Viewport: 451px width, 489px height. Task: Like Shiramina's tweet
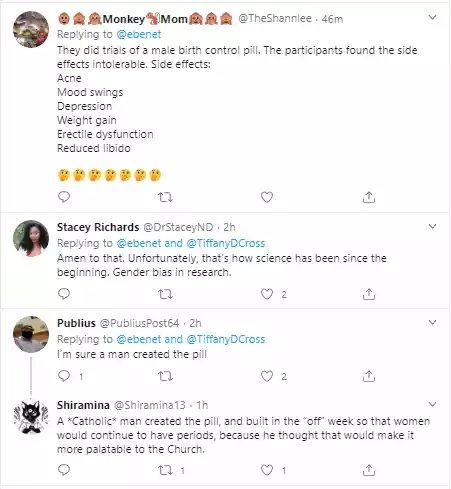coord(267,470)
